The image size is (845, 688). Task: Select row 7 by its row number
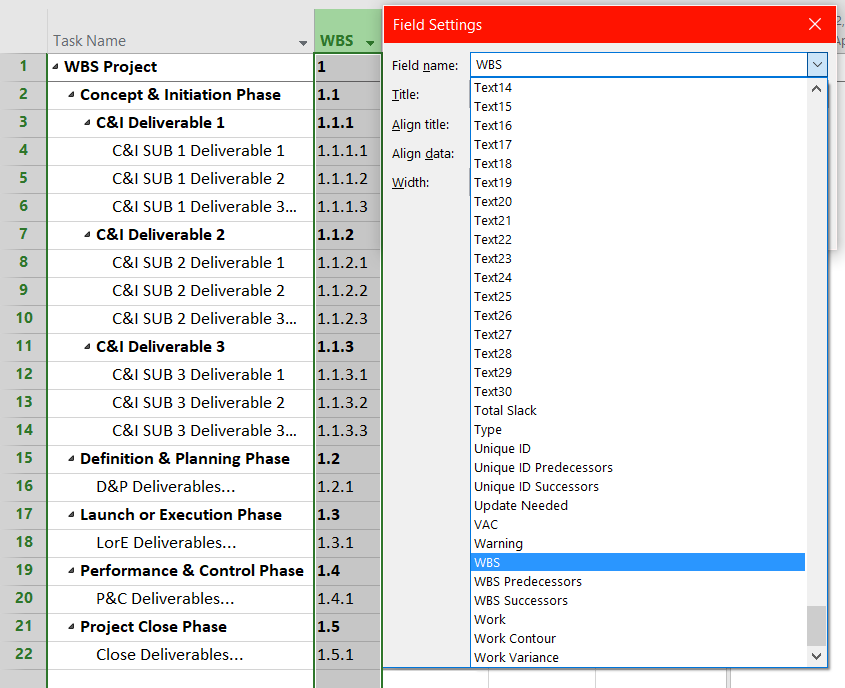(23, 235)
